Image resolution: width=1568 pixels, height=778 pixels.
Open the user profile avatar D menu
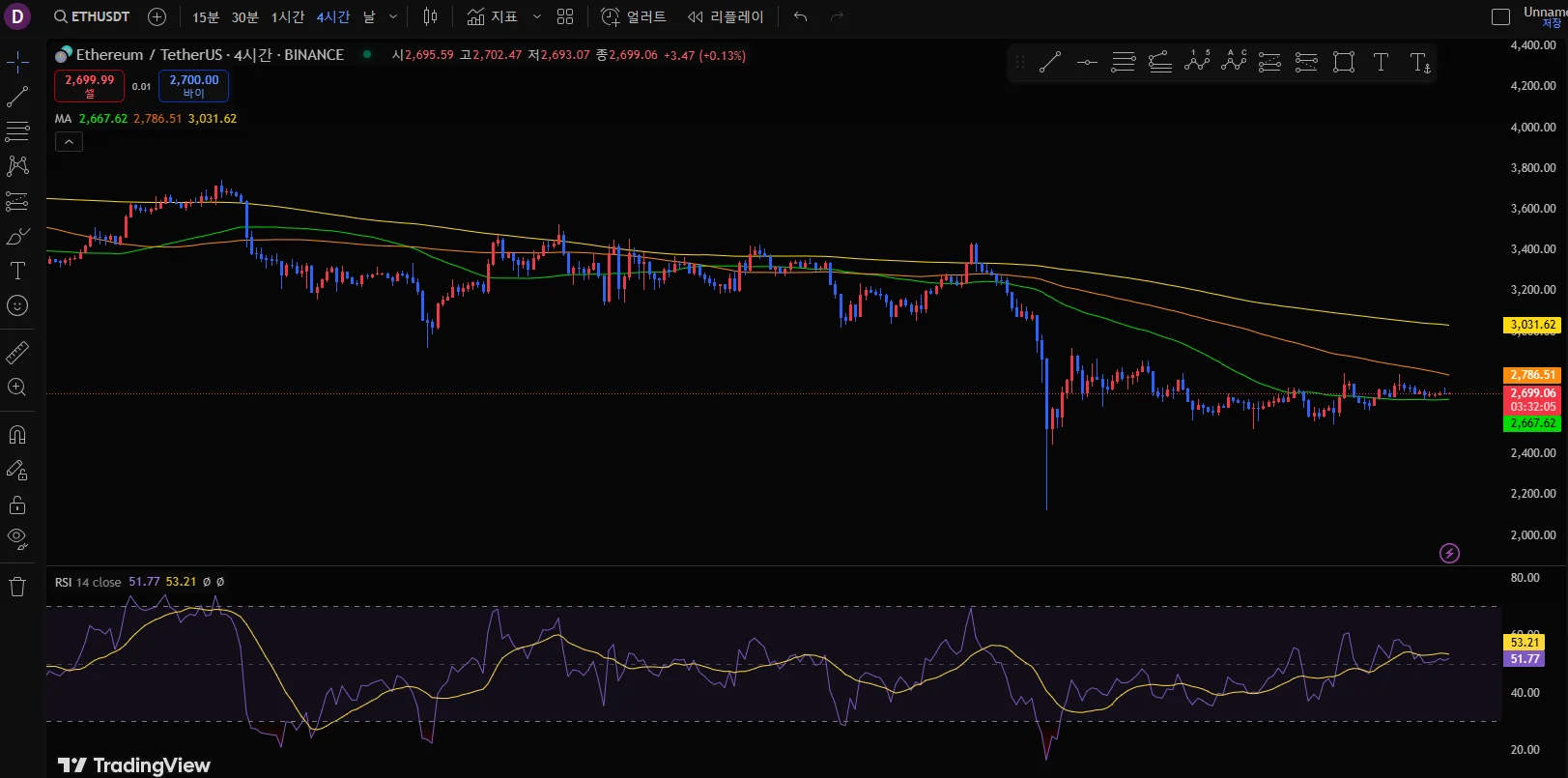click(x=17, y=16)
